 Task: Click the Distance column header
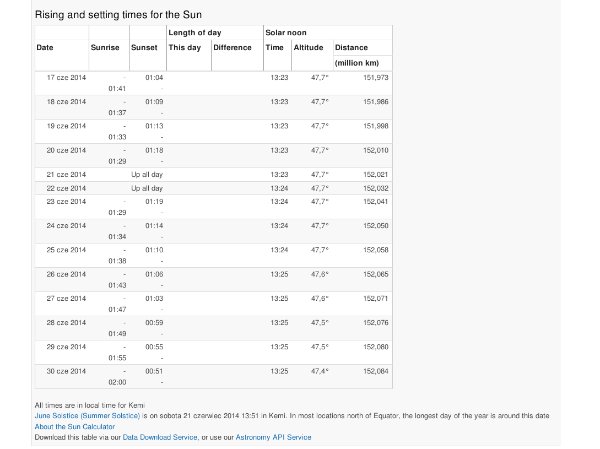(x=351, y=47)
